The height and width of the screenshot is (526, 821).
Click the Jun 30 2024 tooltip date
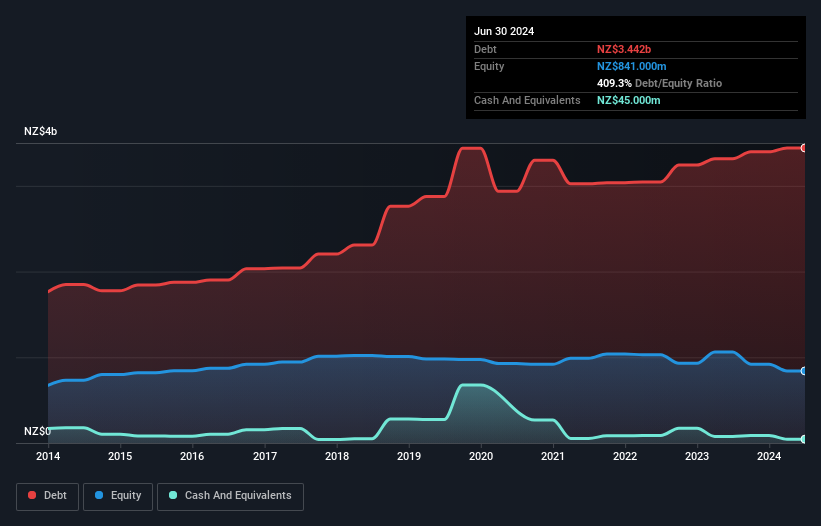[x=504, y=31]
